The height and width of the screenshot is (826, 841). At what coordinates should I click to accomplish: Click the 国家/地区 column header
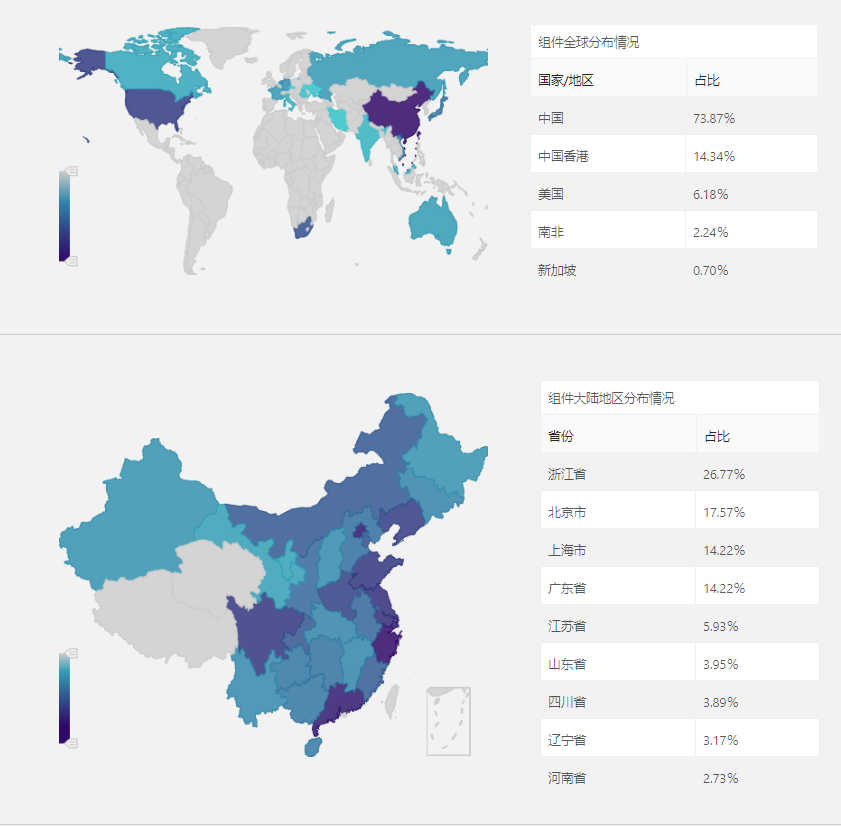point(566,80)
